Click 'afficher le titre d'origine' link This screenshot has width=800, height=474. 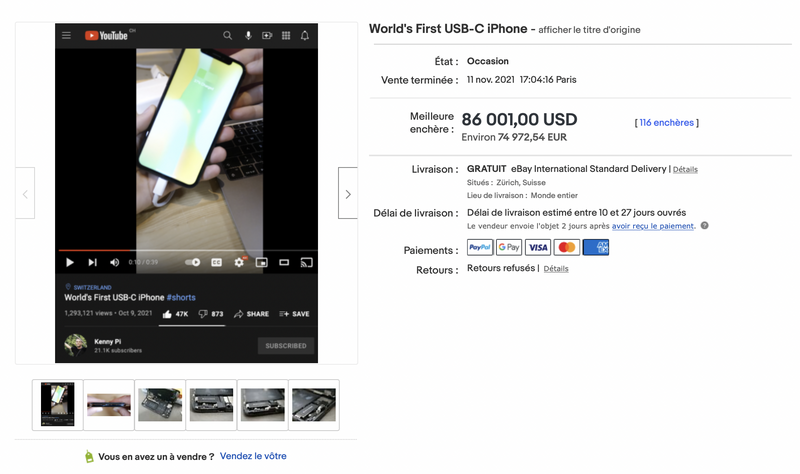tap(589, 30)
